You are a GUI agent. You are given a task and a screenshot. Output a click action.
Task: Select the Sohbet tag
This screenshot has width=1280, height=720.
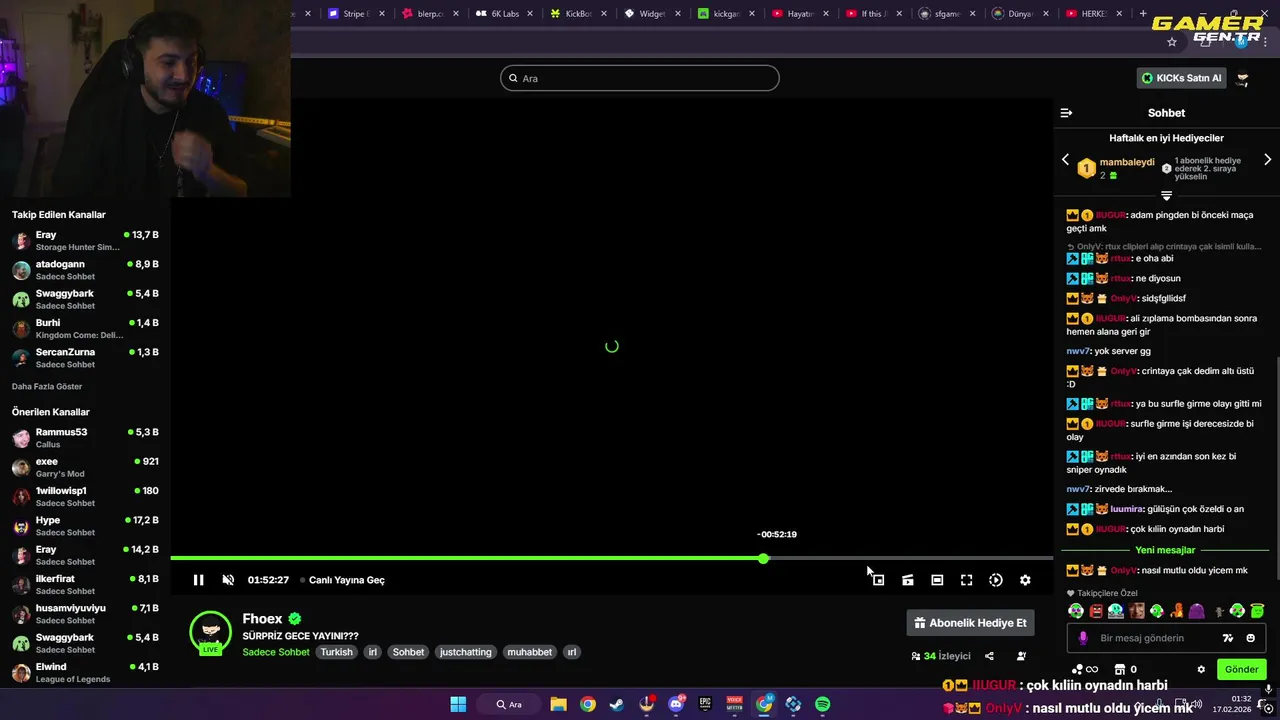(408, 652)
